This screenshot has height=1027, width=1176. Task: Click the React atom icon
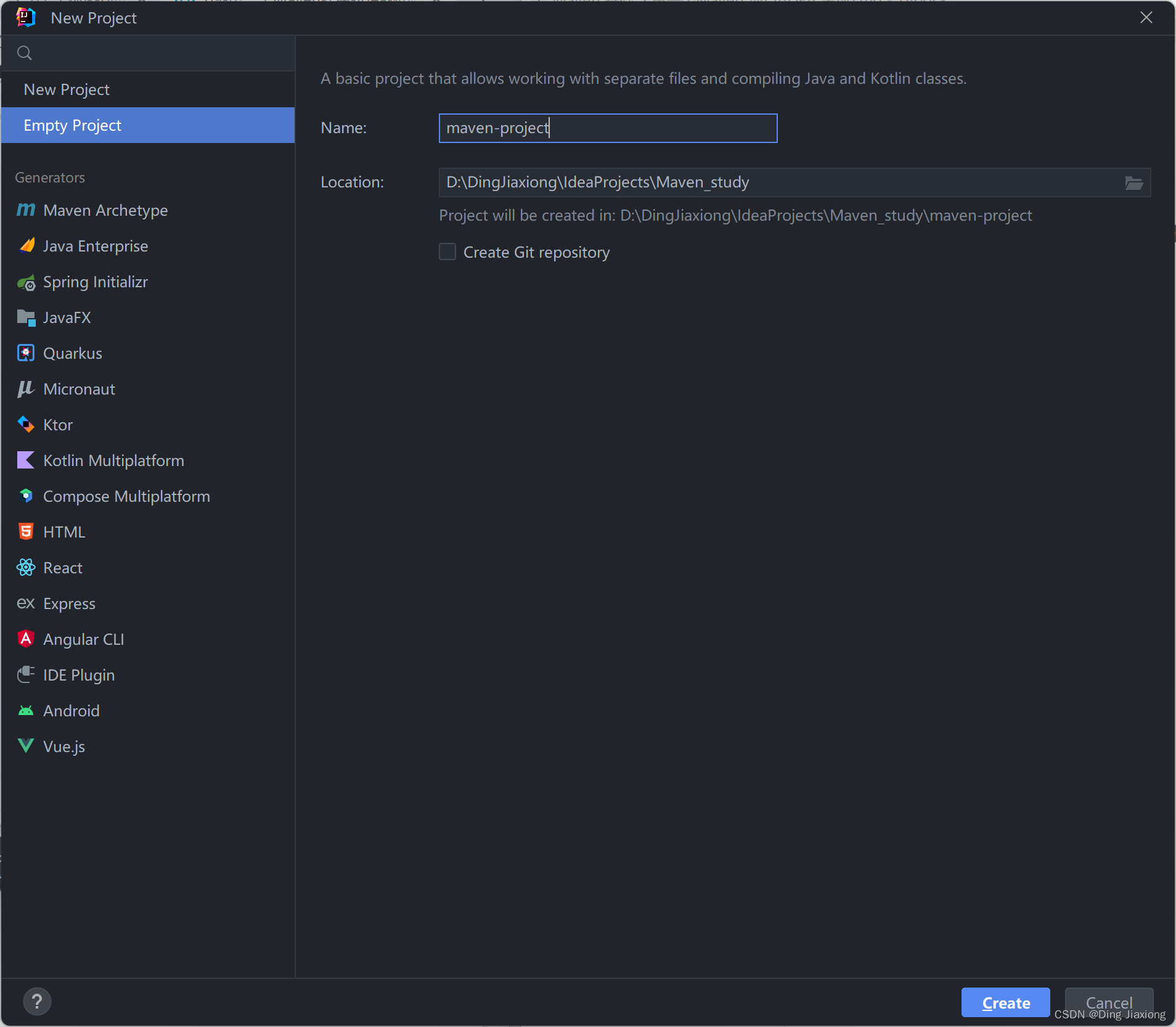pos(26,567)
